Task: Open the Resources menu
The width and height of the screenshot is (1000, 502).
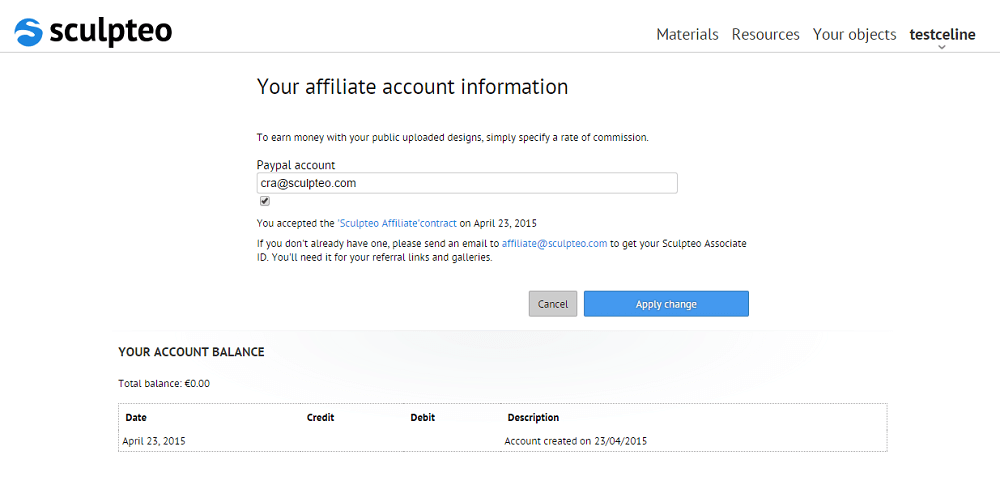Action: (x=765, y=34)
